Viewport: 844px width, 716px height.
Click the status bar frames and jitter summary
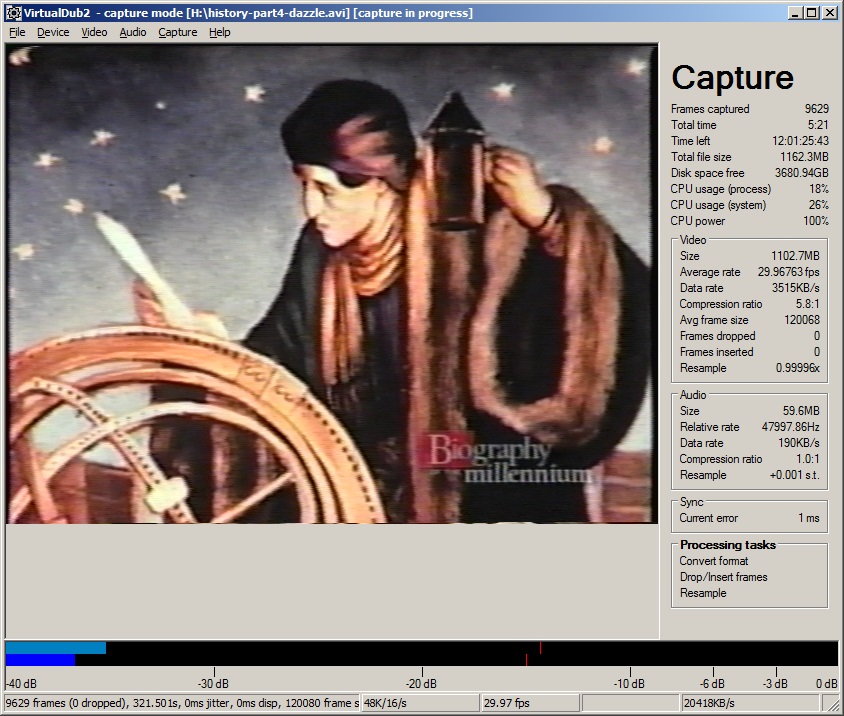(x=182, y=703)
